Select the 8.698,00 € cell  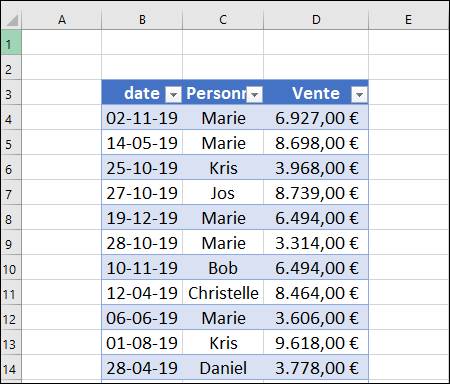316,142
